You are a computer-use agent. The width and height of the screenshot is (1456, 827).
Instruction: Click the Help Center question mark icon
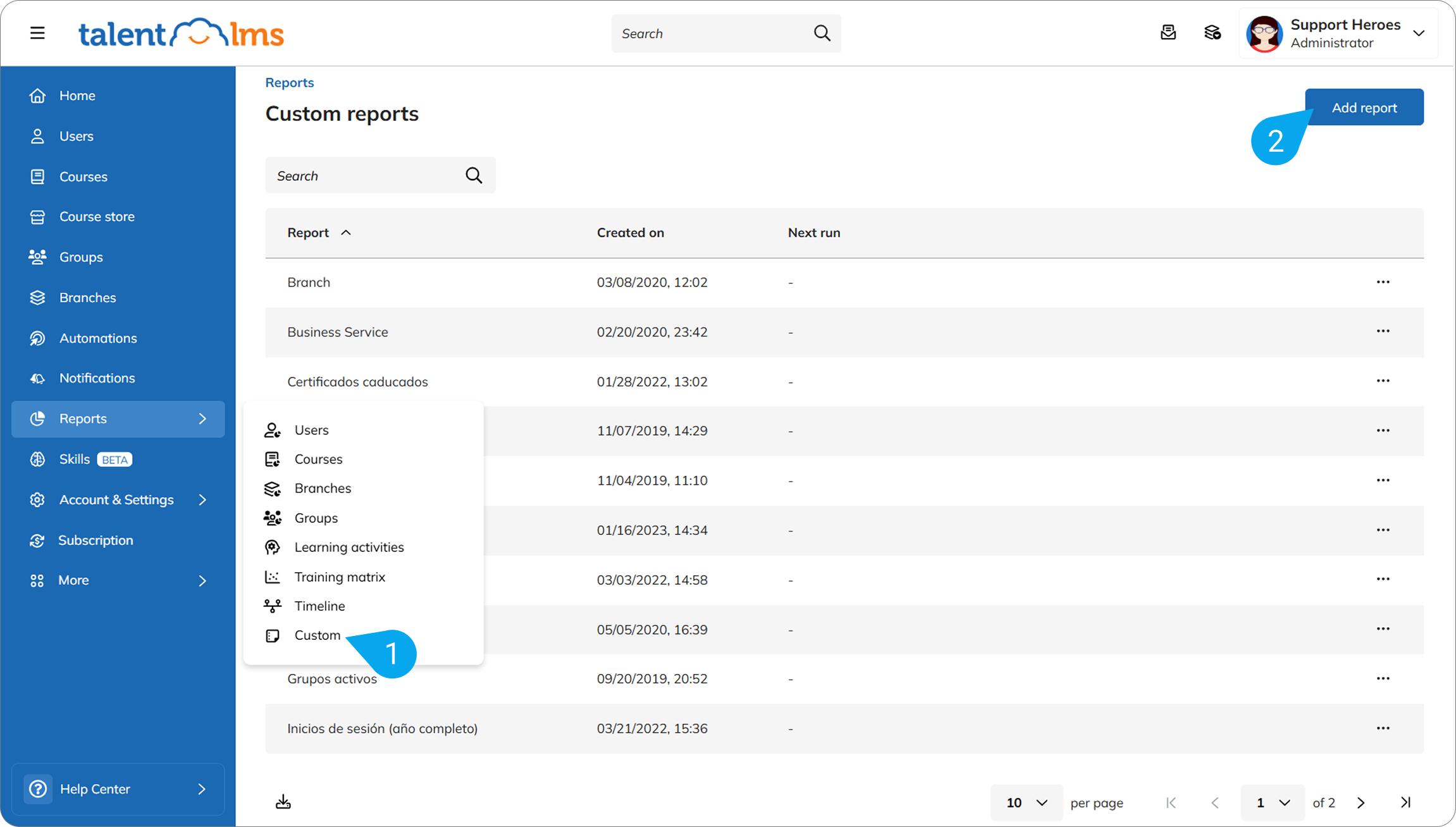[x=38, y=789]
